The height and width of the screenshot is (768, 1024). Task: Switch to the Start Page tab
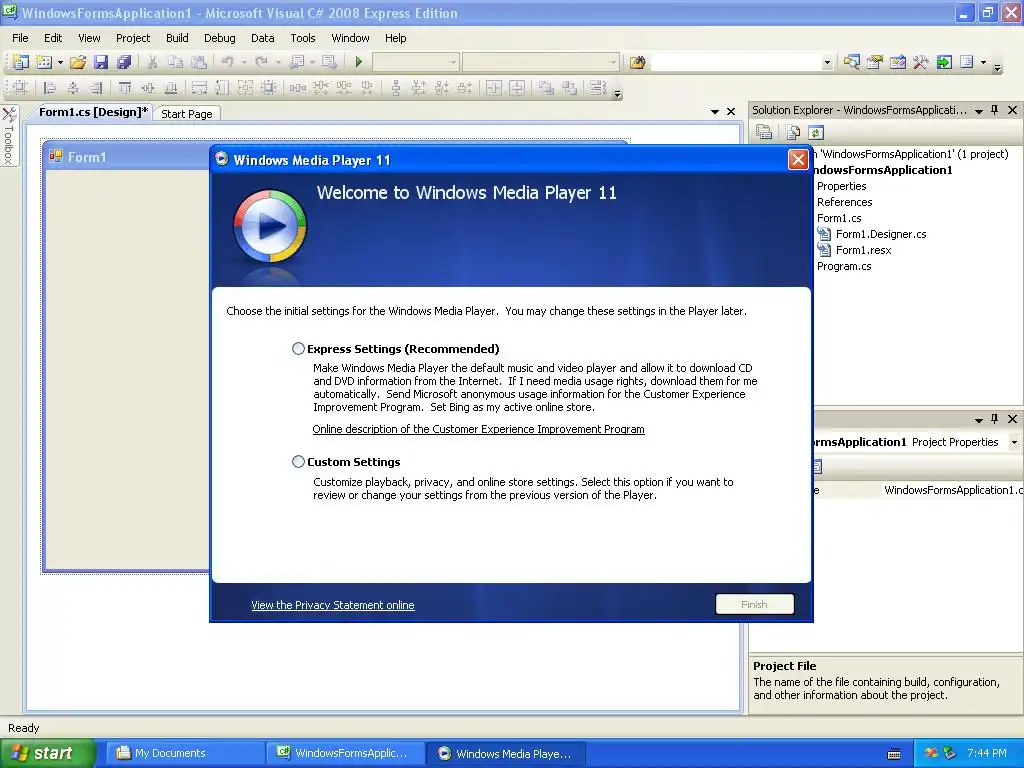tap(187, 114)
